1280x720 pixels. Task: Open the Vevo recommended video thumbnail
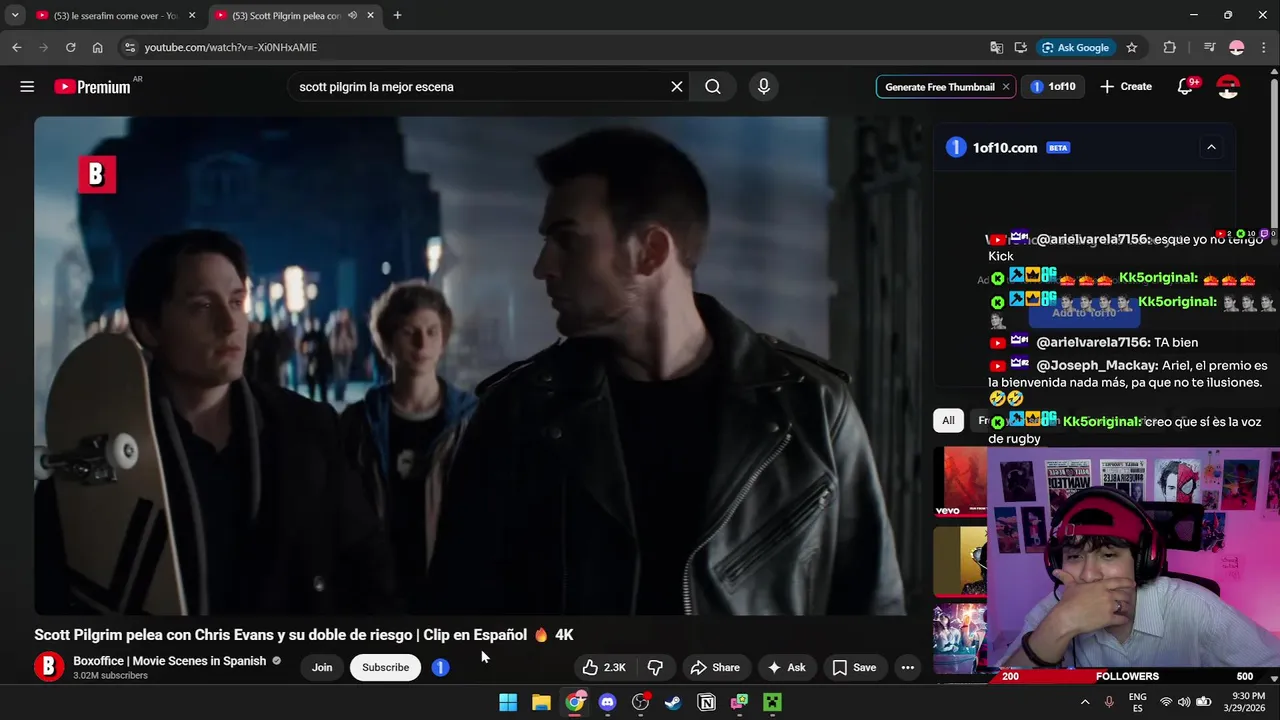pyautogui.click(x=961, y=483)
